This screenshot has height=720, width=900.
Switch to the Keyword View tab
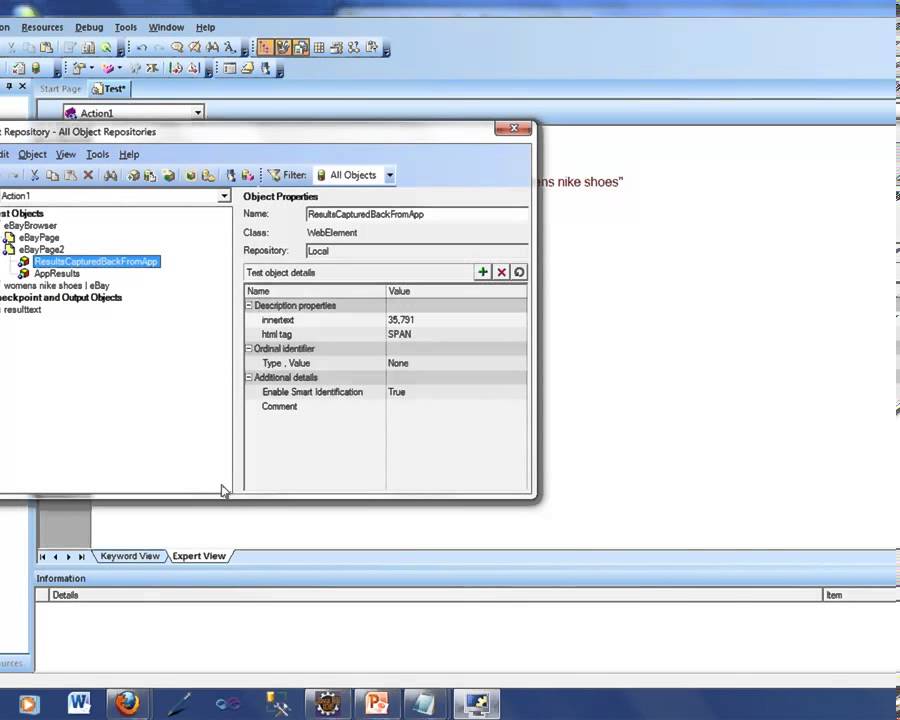130,556
